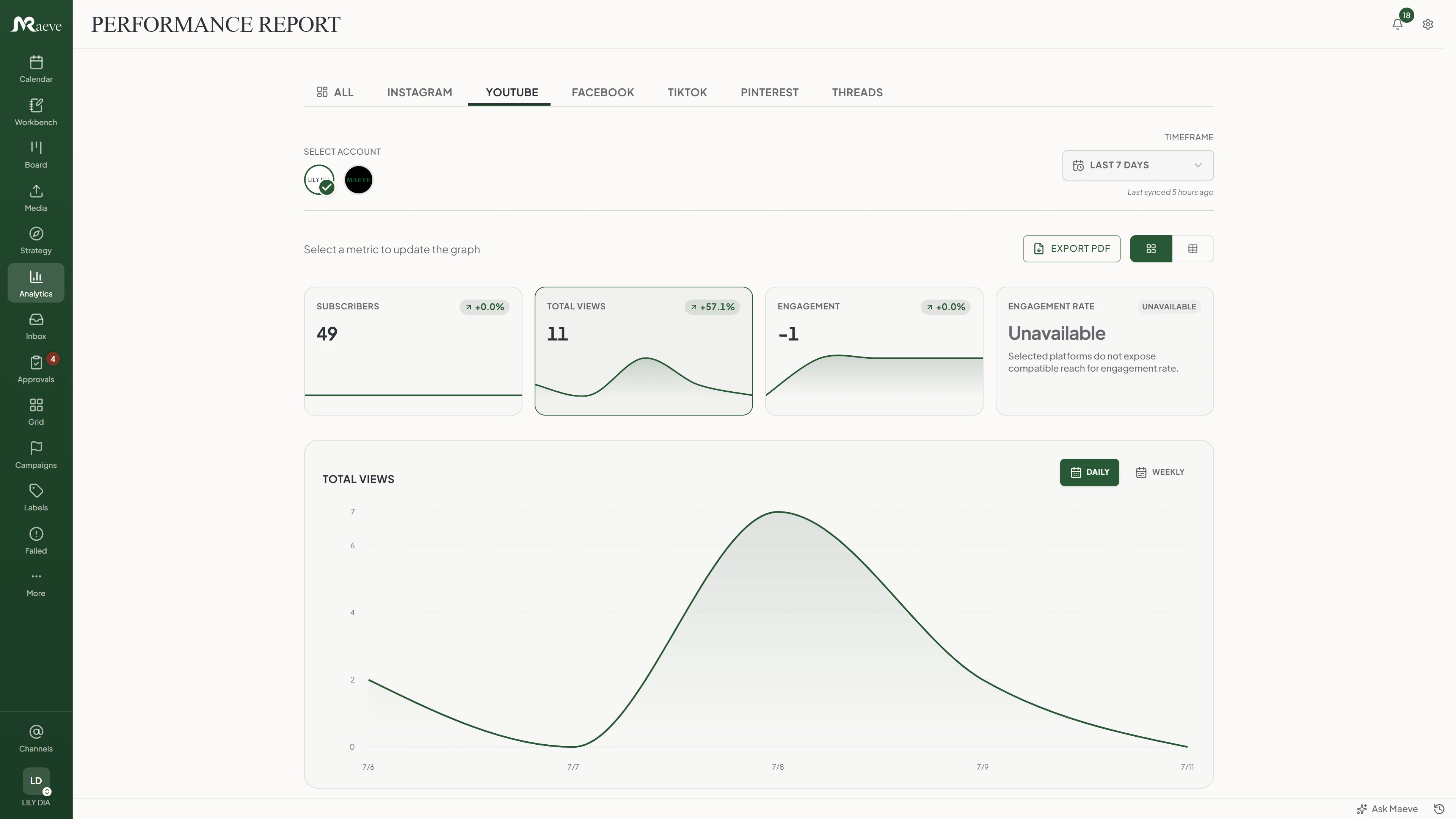Switch graph to Daily view
The image size is (1456, 819).
1089,472
